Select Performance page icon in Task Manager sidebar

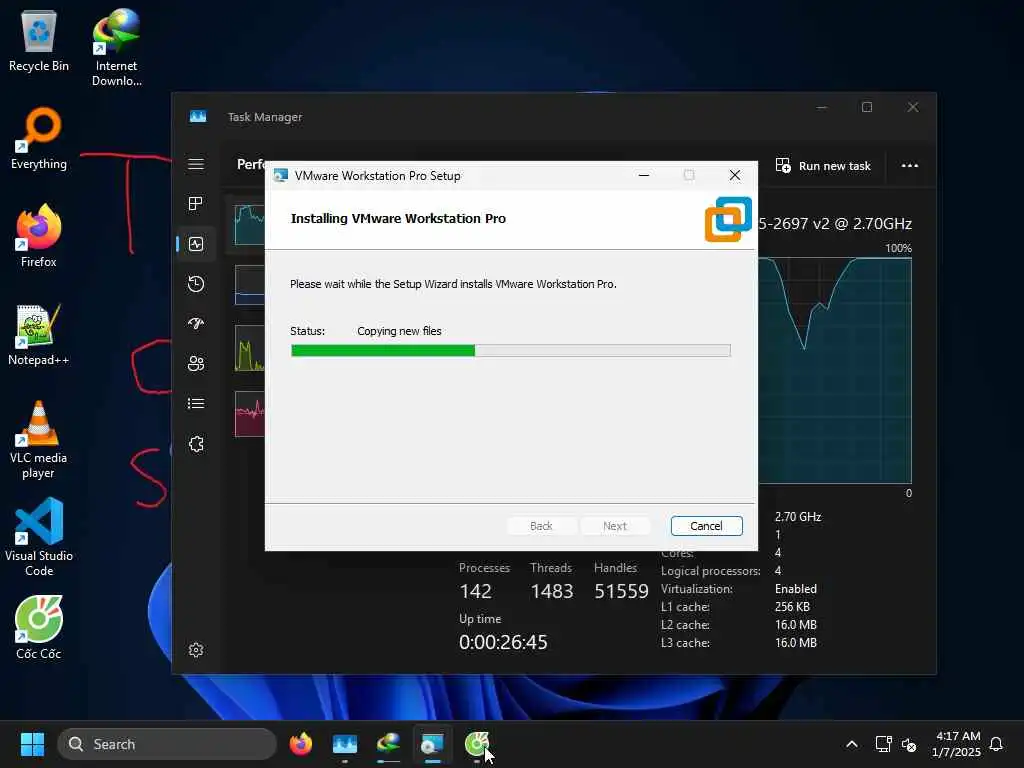196,244
